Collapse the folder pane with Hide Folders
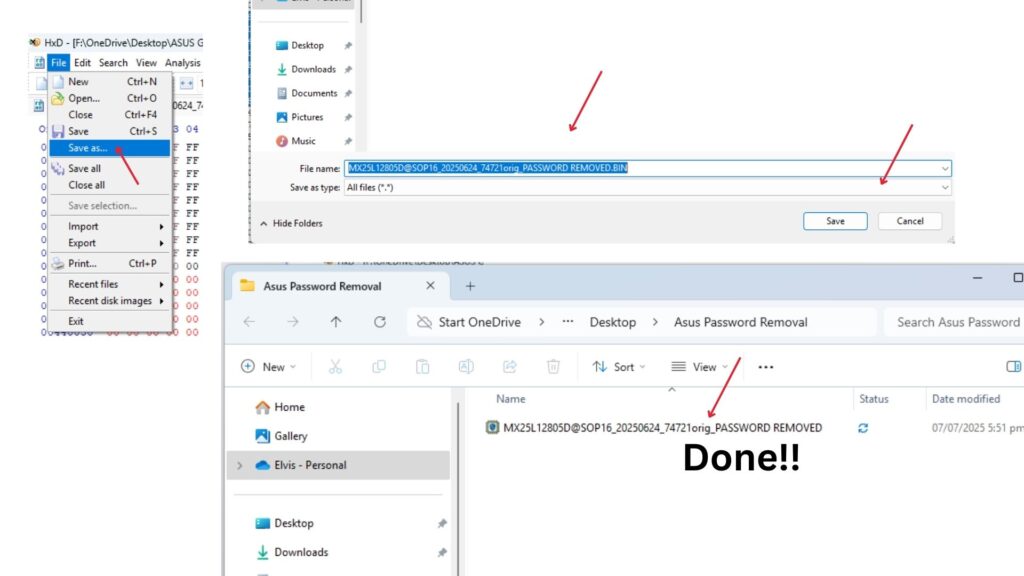The height and width of the screenshot is (576, 1024). pos(291,223)
